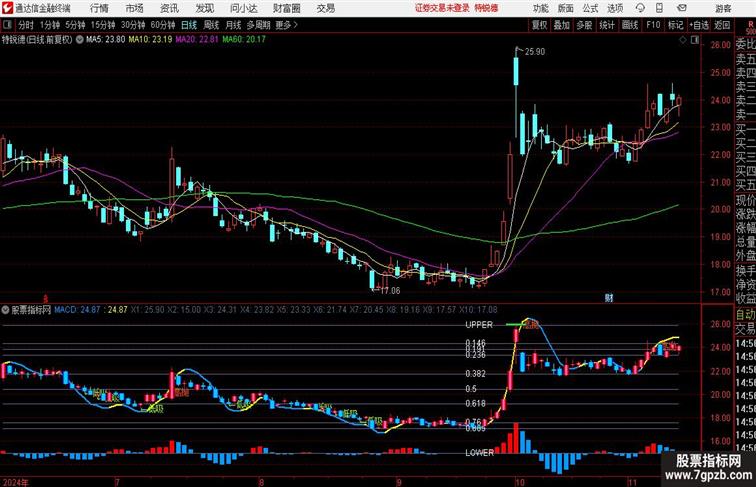Click the 多股 multi-stock button
756x487 pixels.
(x=584, y=25)
